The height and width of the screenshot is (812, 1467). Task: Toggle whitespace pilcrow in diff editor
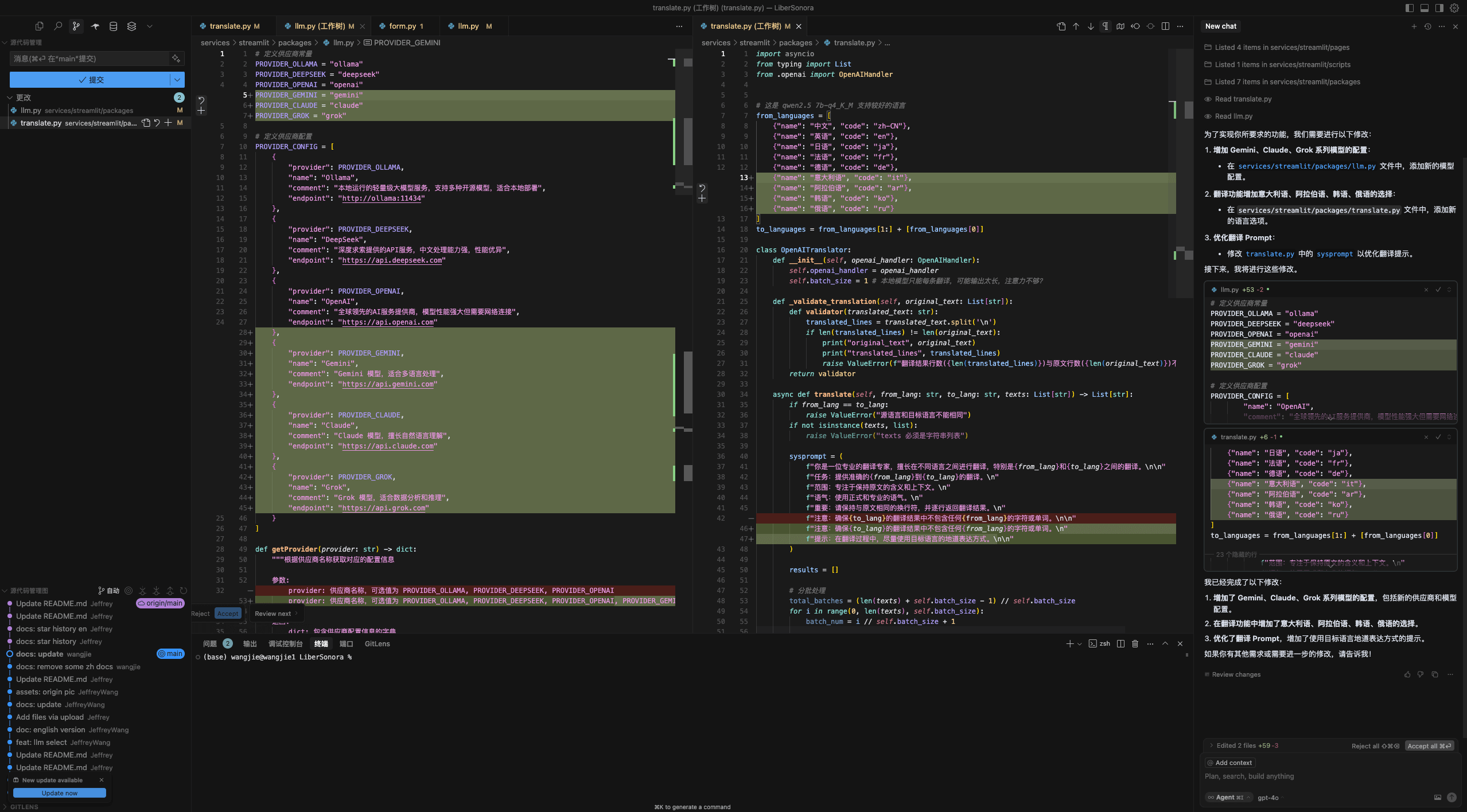click(x=1106, y=26)
